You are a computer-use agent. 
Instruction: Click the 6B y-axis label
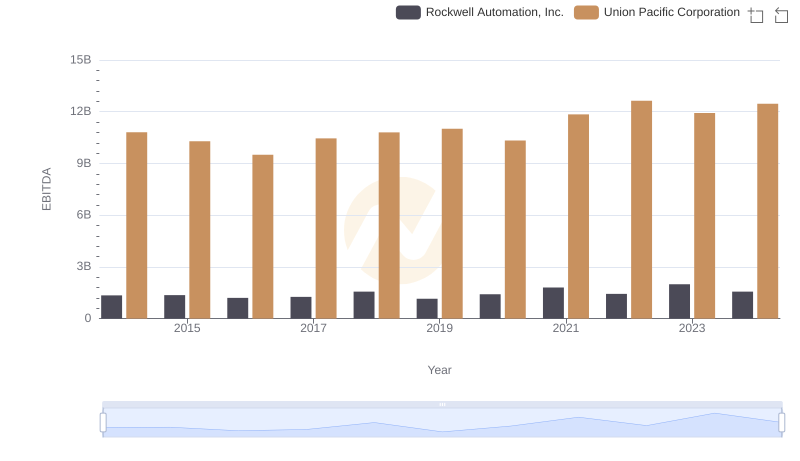(x=84, y=215)
